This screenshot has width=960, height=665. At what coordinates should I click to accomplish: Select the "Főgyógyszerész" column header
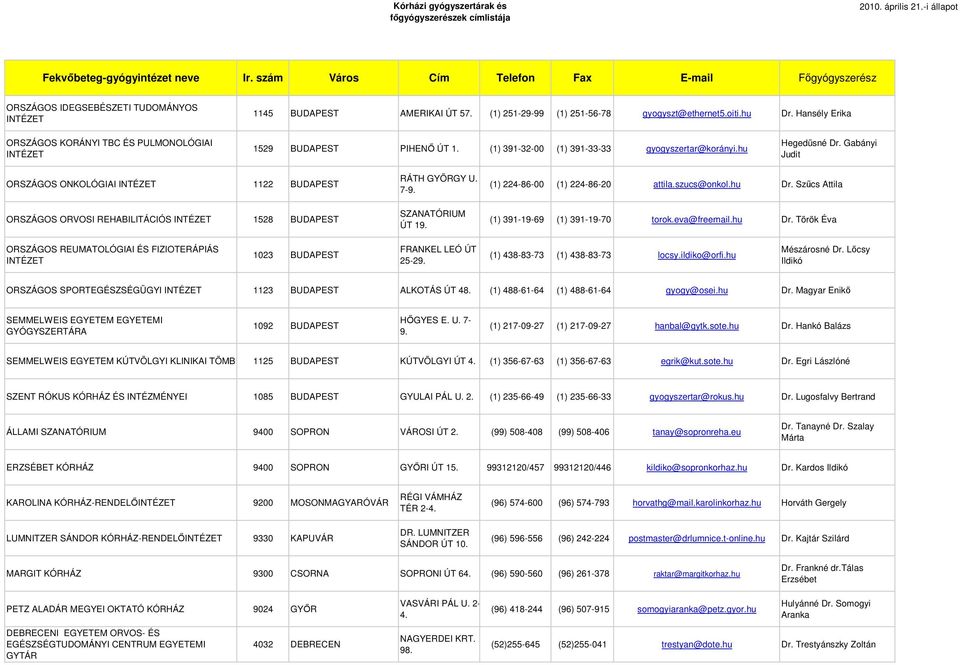tap(837, 78)
